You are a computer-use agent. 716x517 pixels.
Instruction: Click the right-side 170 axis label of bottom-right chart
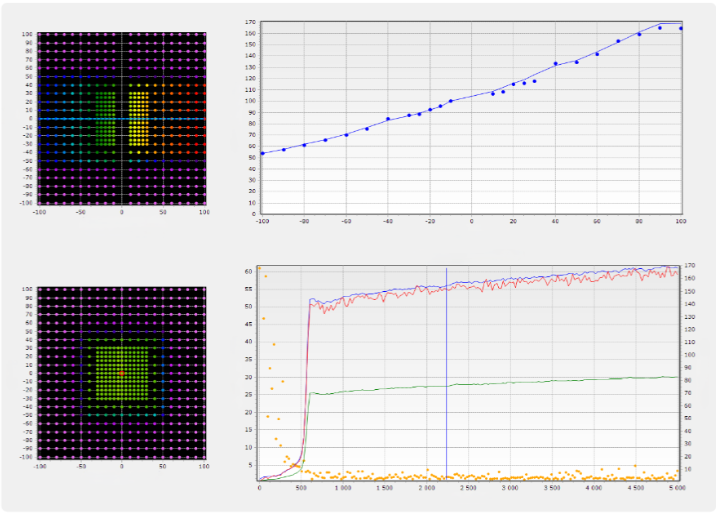click(x=690, y=268)
